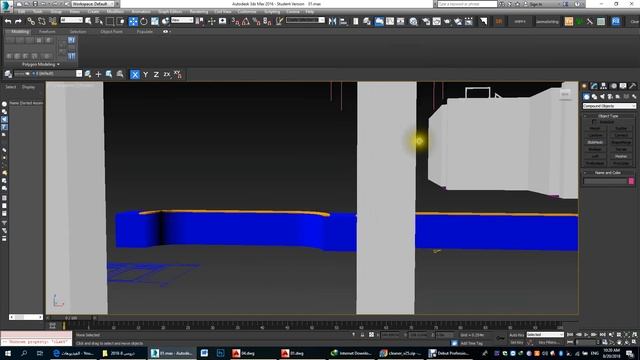
Task: Collapse the Object Type rollout
Action: 608,116
